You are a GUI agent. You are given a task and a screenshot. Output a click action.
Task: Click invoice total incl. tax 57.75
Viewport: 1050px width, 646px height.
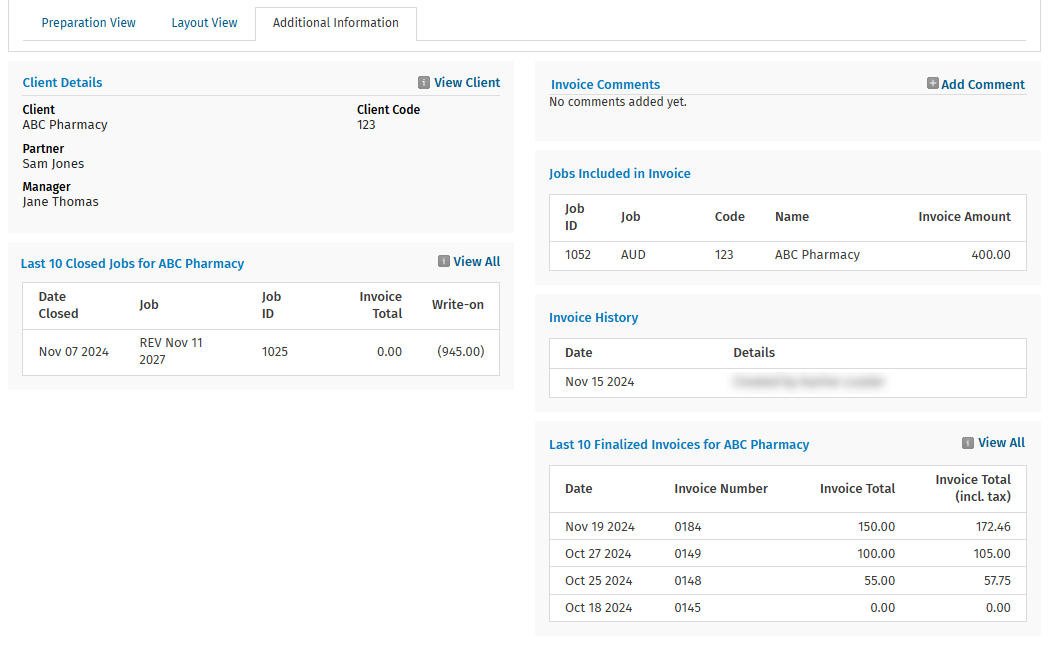point(997,580)
